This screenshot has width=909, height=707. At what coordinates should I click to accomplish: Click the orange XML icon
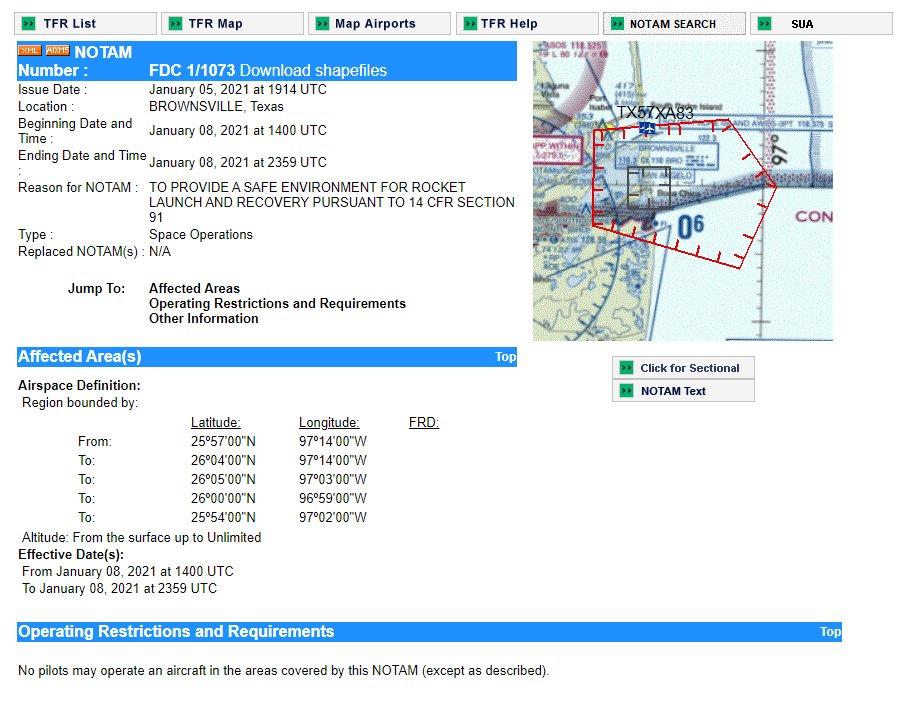click(x=30, y=50)
